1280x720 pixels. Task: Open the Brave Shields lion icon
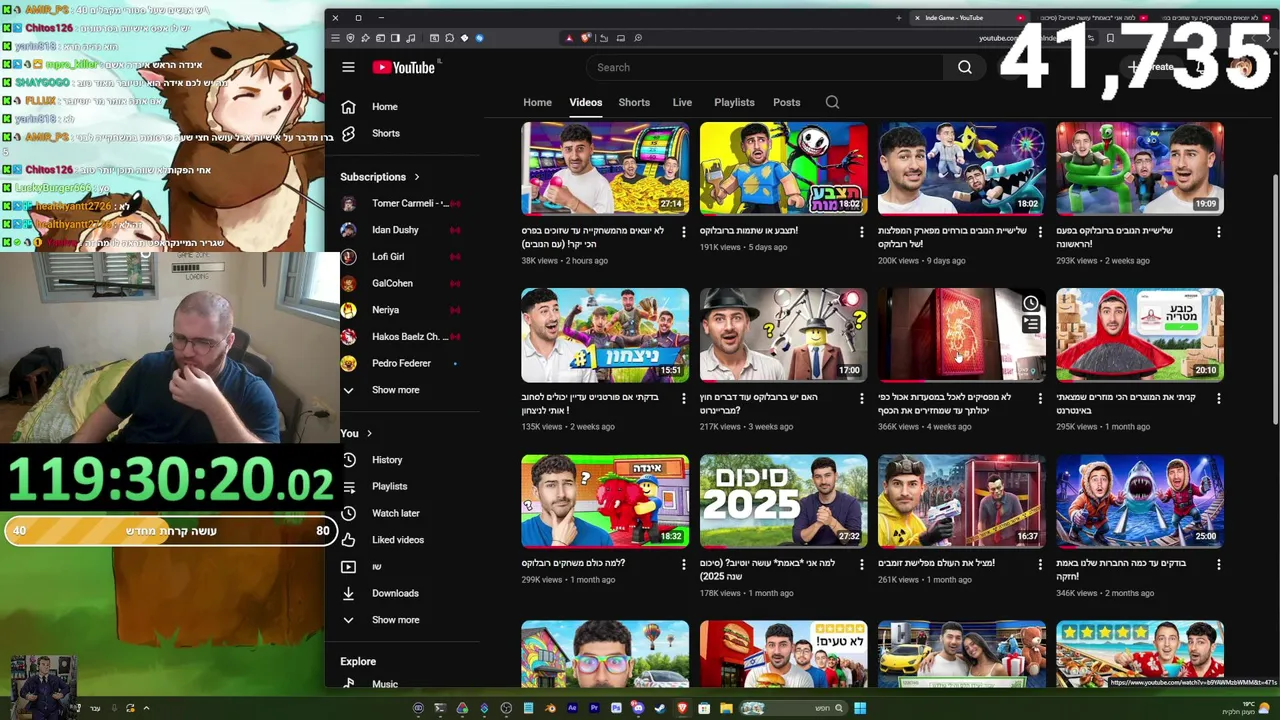pyautogui.click(x=585, y=38)
